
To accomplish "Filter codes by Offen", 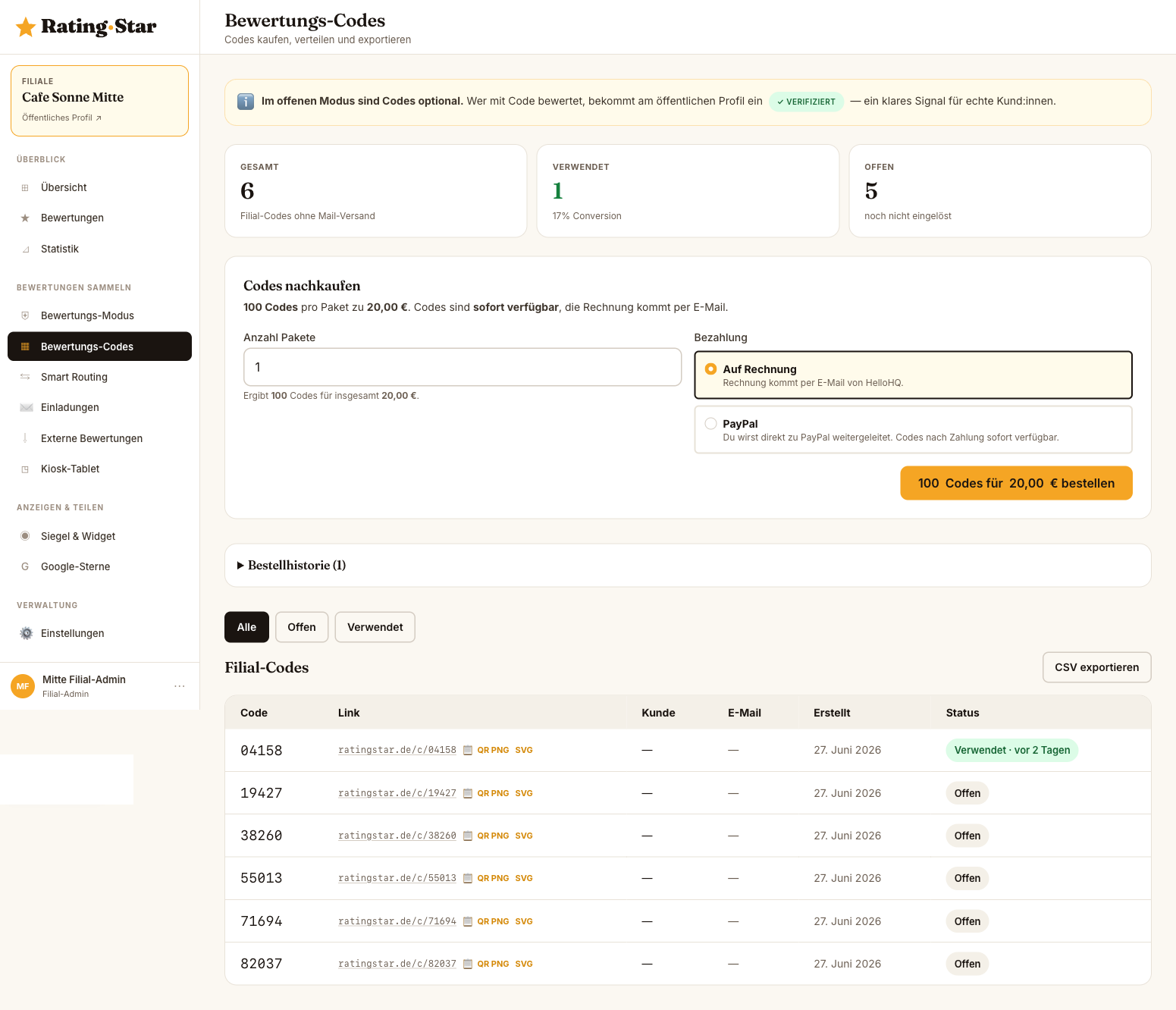I will (x=302, y=627).
